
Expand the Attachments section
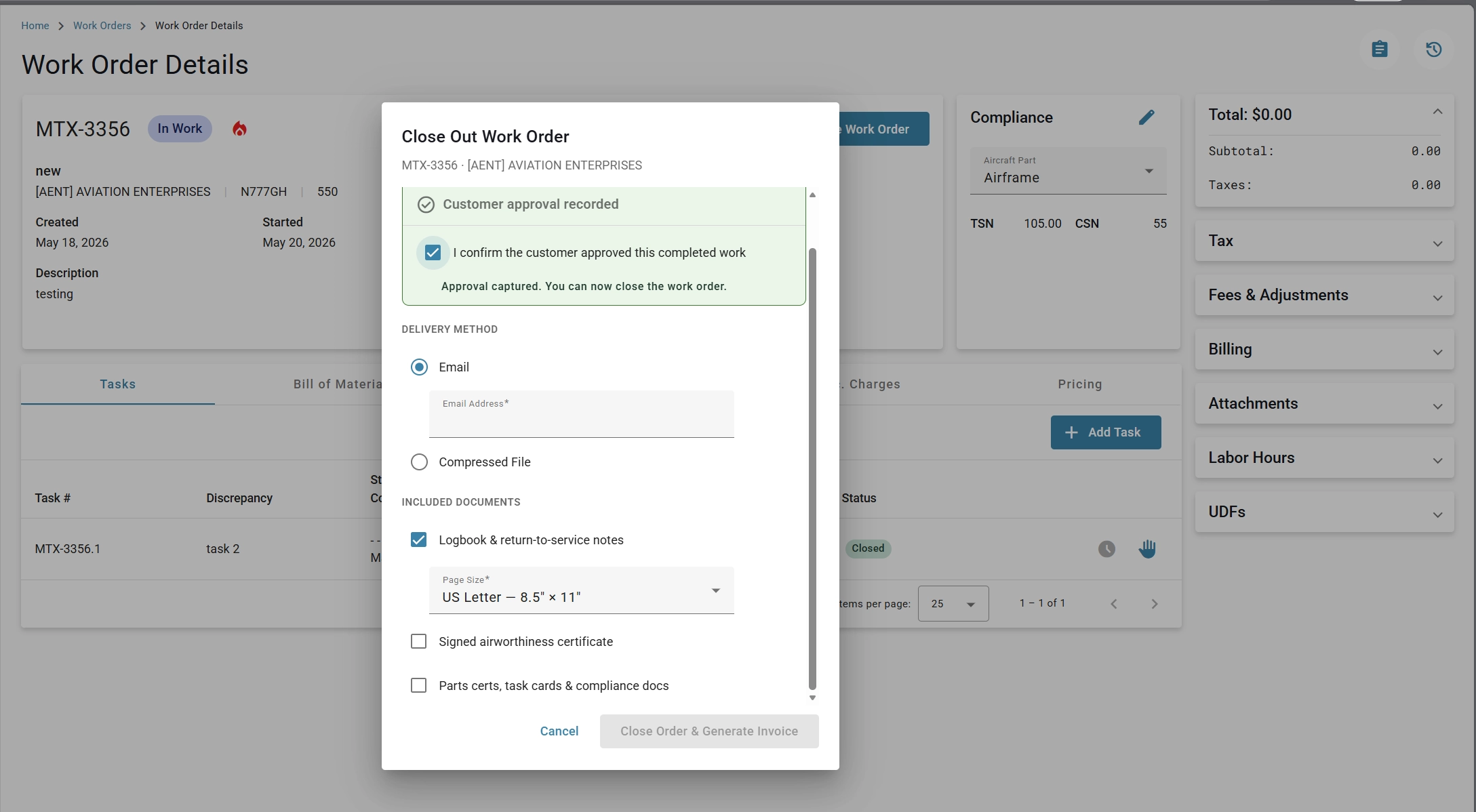[1324, 404]
